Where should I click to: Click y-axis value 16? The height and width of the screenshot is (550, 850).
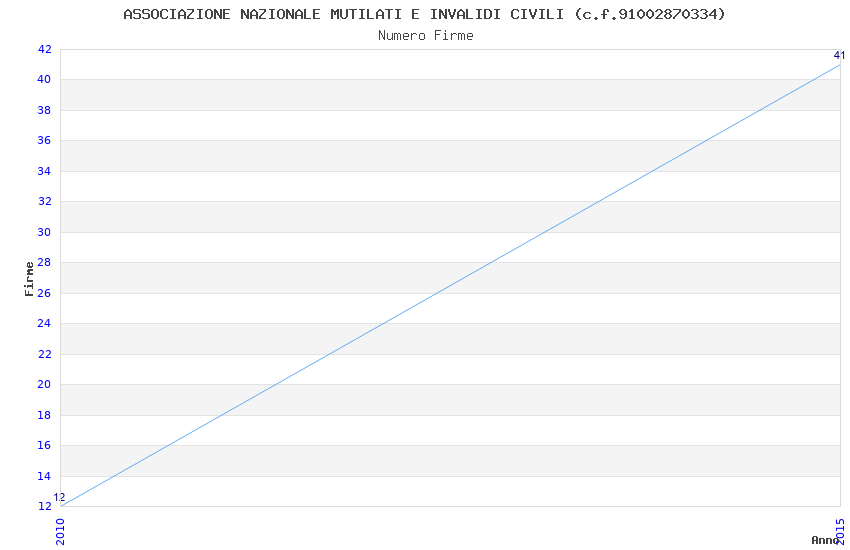[x=44, y=445]
